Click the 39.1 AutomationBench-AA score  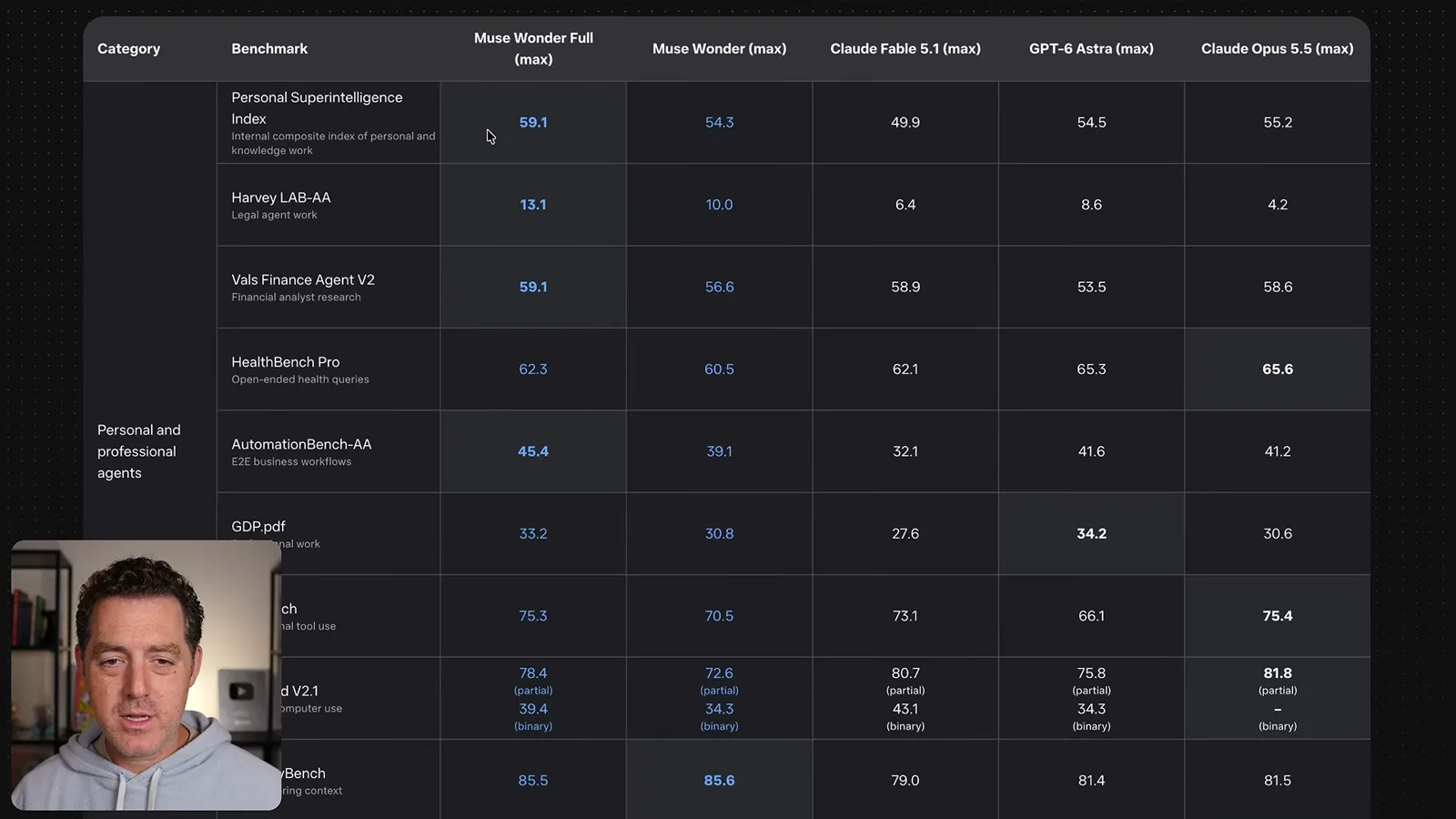click(x=719, y=451)
